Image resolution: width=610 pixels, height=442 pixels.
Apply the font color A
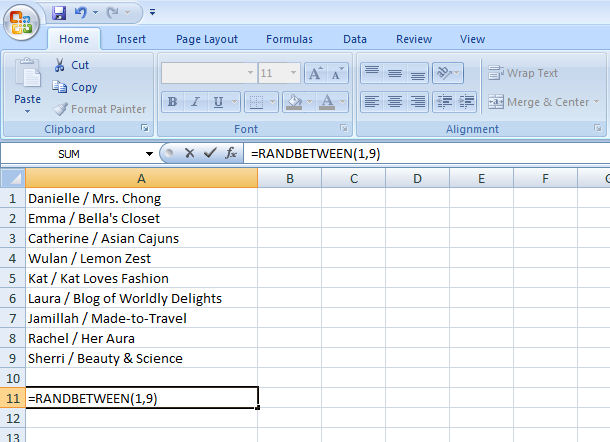pyautogui.click(x=327, y=102)
